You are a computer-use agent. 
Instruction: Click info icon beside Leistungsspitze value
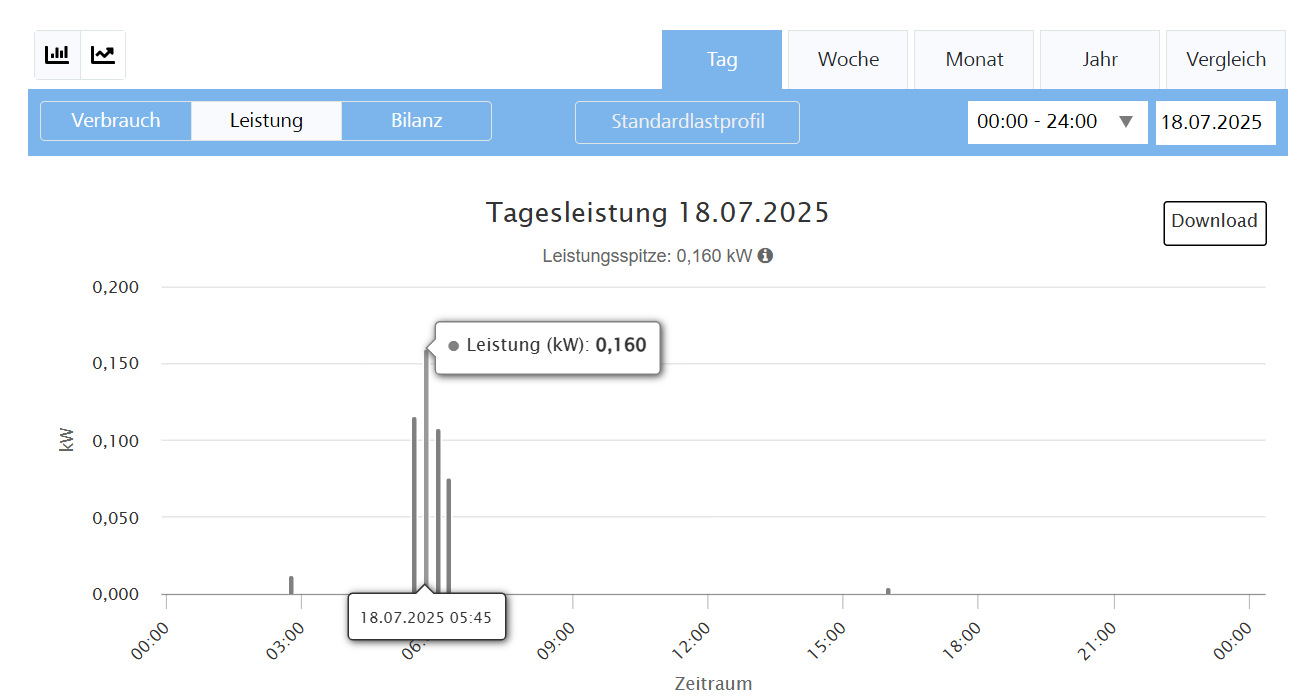click(x=765, y=256)
